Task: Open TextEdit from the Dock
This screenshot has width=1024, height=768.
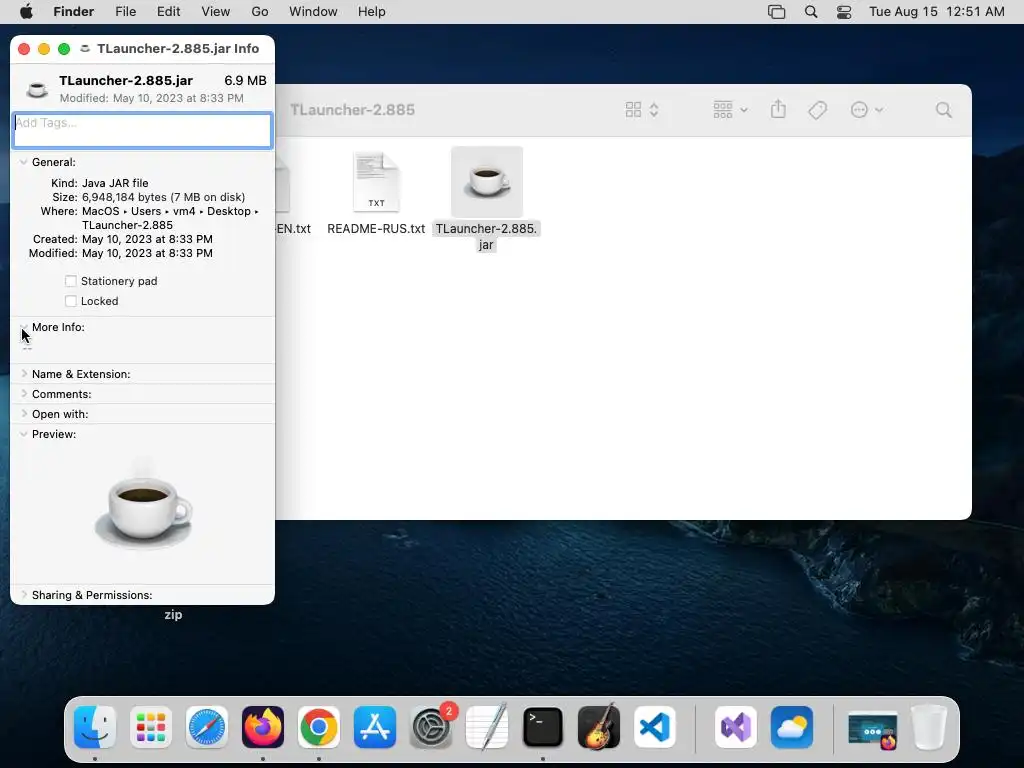Action: pyautogui.click(x=487, y=727)
